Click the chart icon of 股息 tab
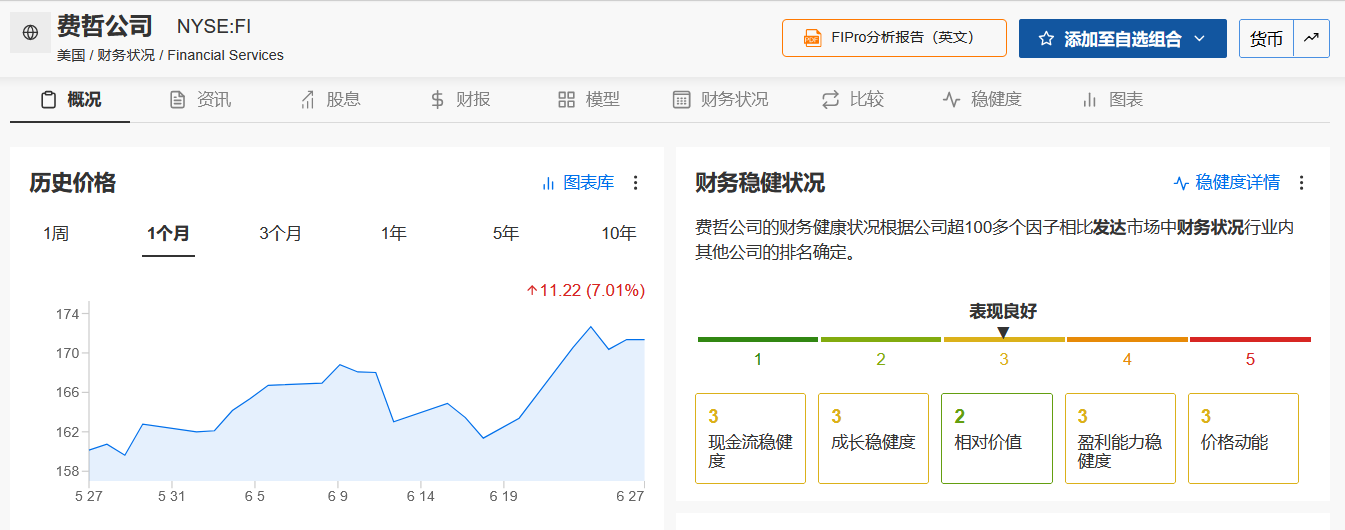Viewport: 1345px width, 530px height. [x=307, y=100]
